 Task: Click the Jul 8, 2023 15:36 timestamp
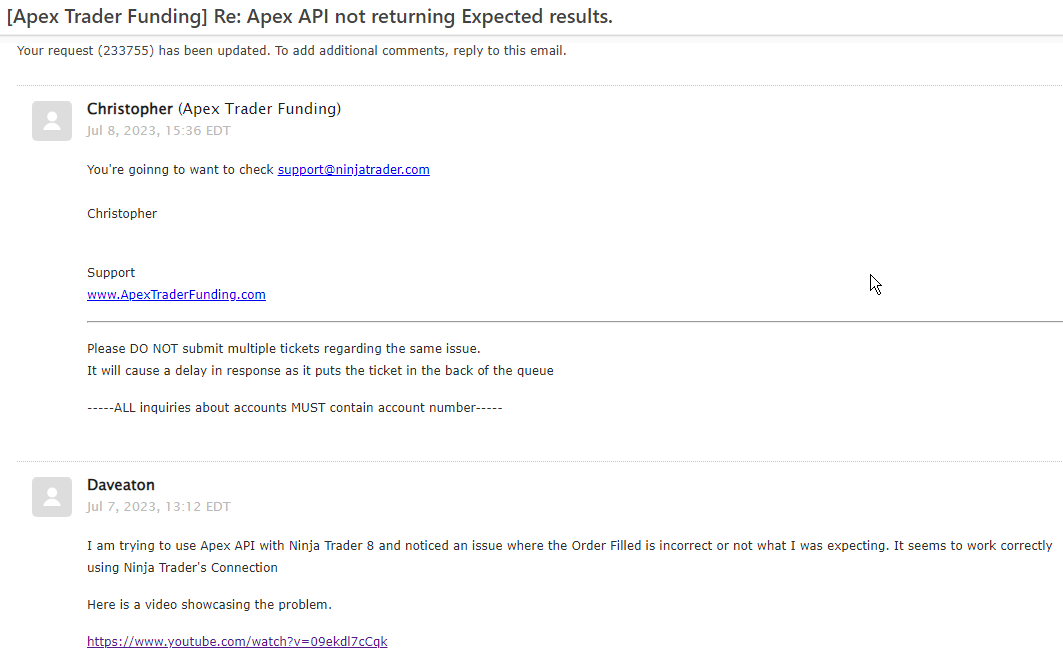[x=159, y=131]
